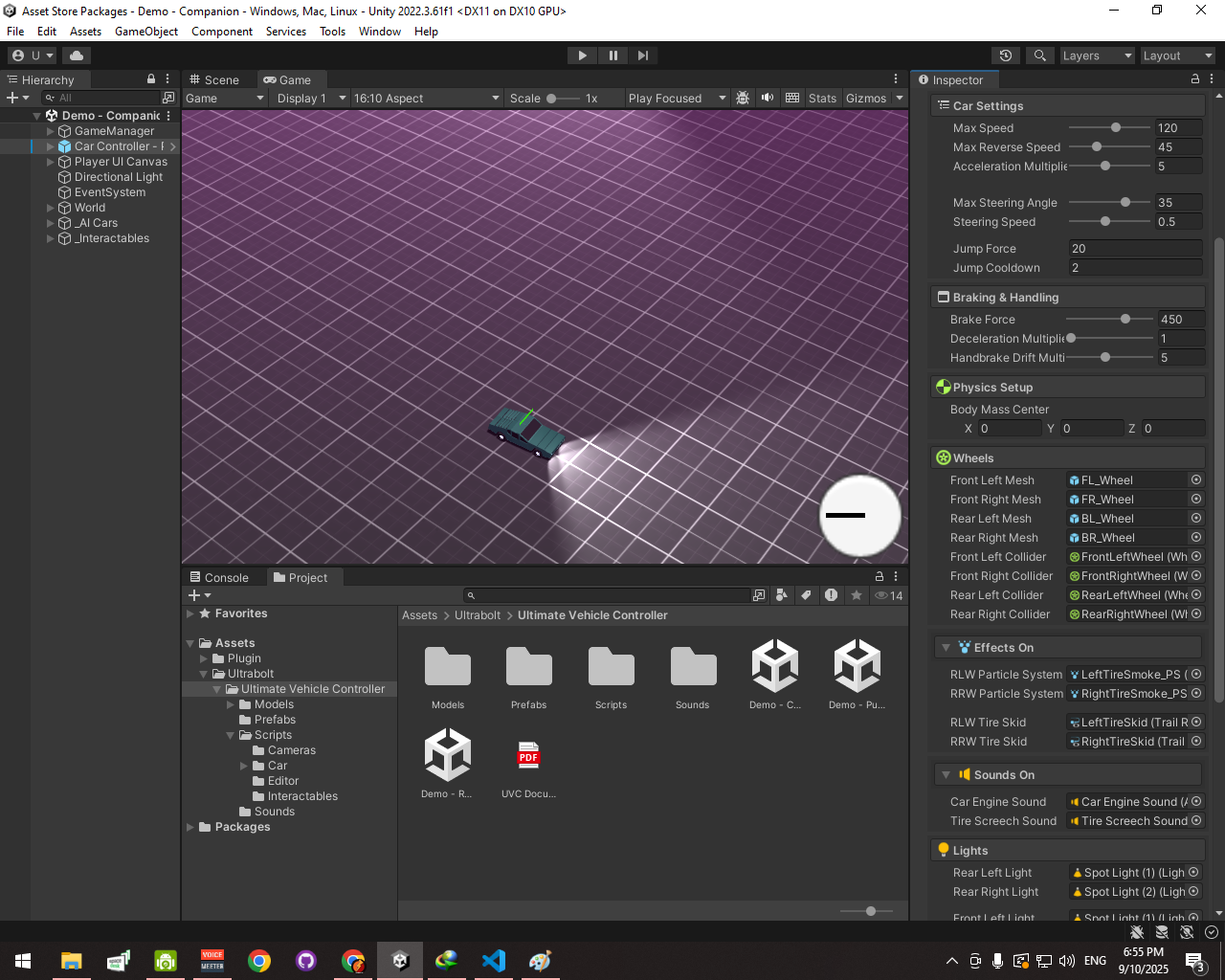The height and width of the screenshot is (980, 1225).
Task: Click the Windows Start button
Action: [23, 960]
